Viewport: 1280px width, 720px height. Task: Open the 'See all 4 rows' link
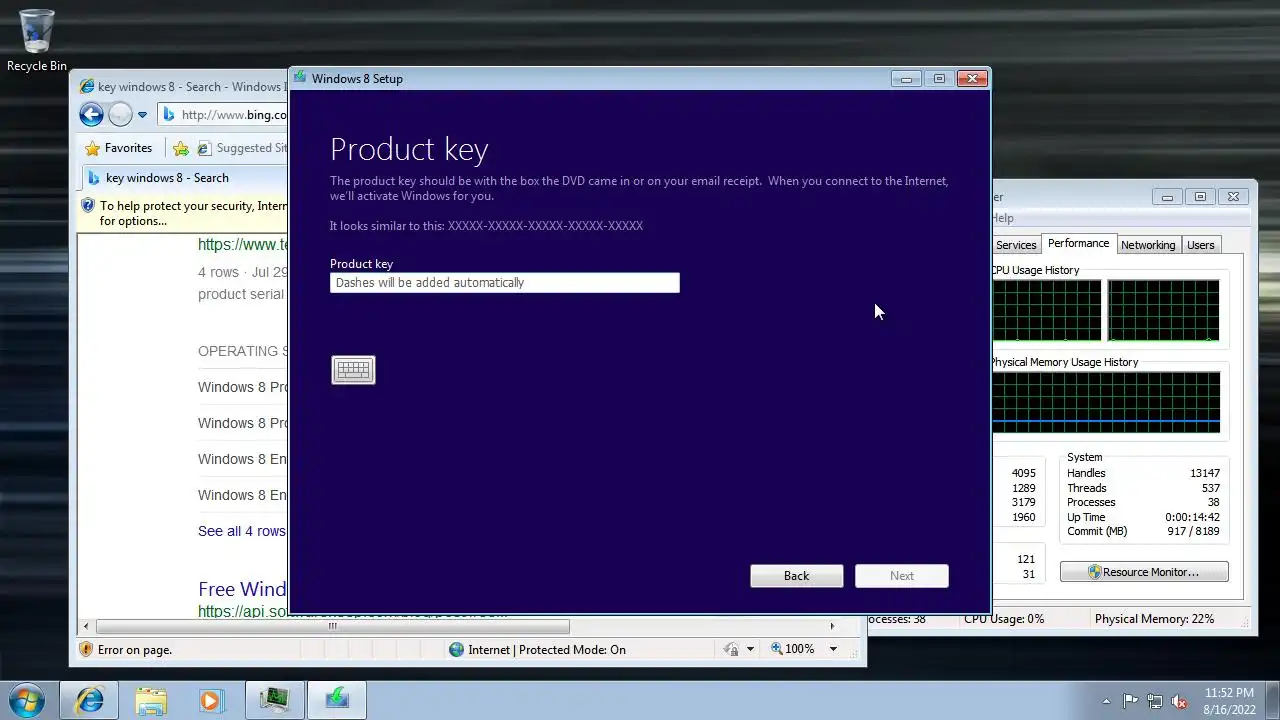(x=241, y=531)
